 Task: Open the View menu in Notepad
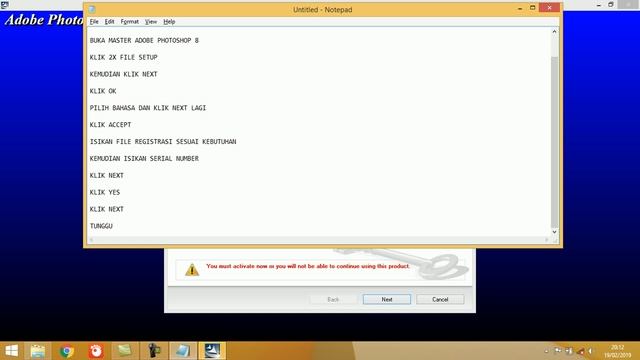click(151, 22)
